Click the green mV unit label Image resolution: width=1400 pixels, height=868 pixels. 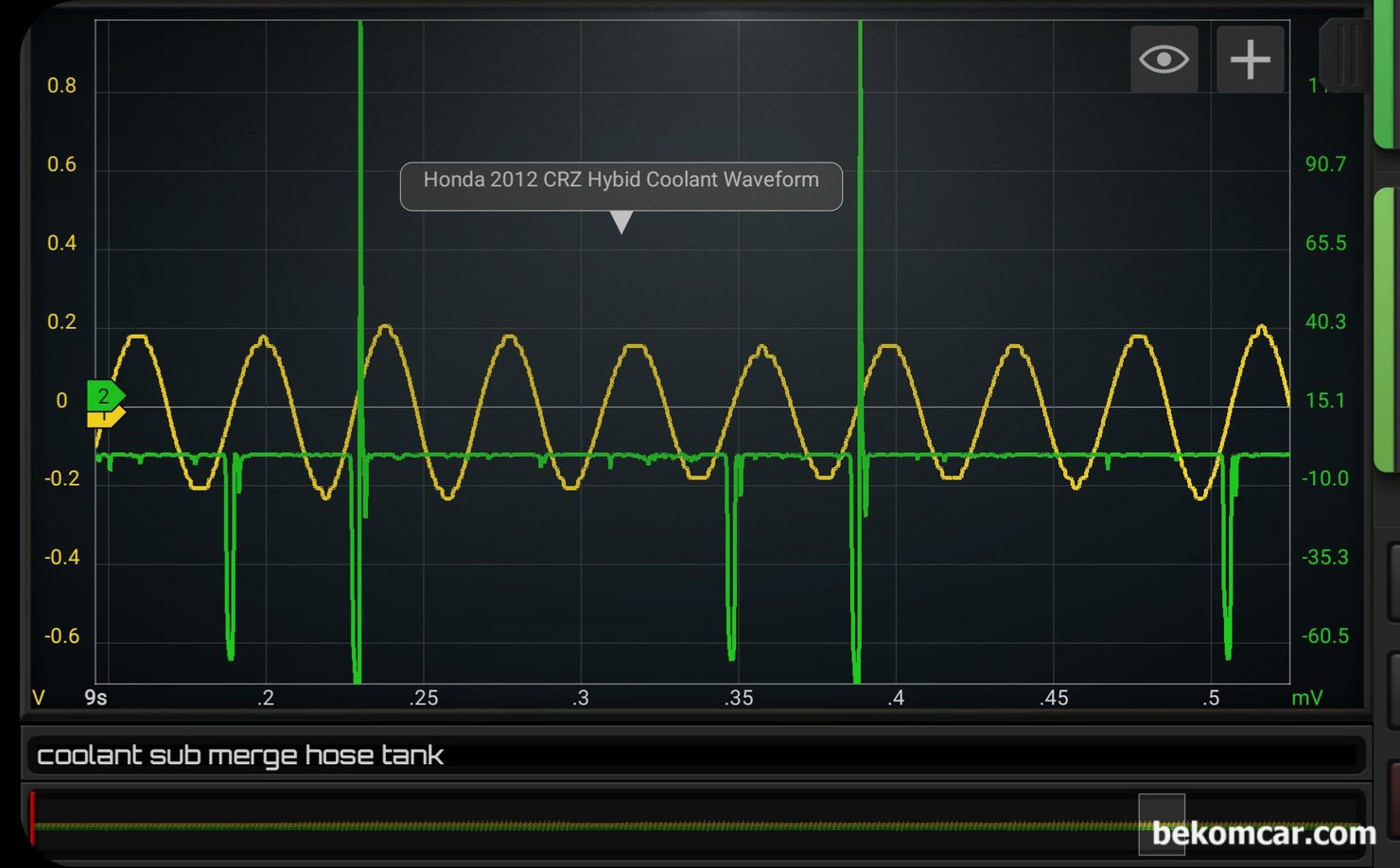(x=1306, y=698)
